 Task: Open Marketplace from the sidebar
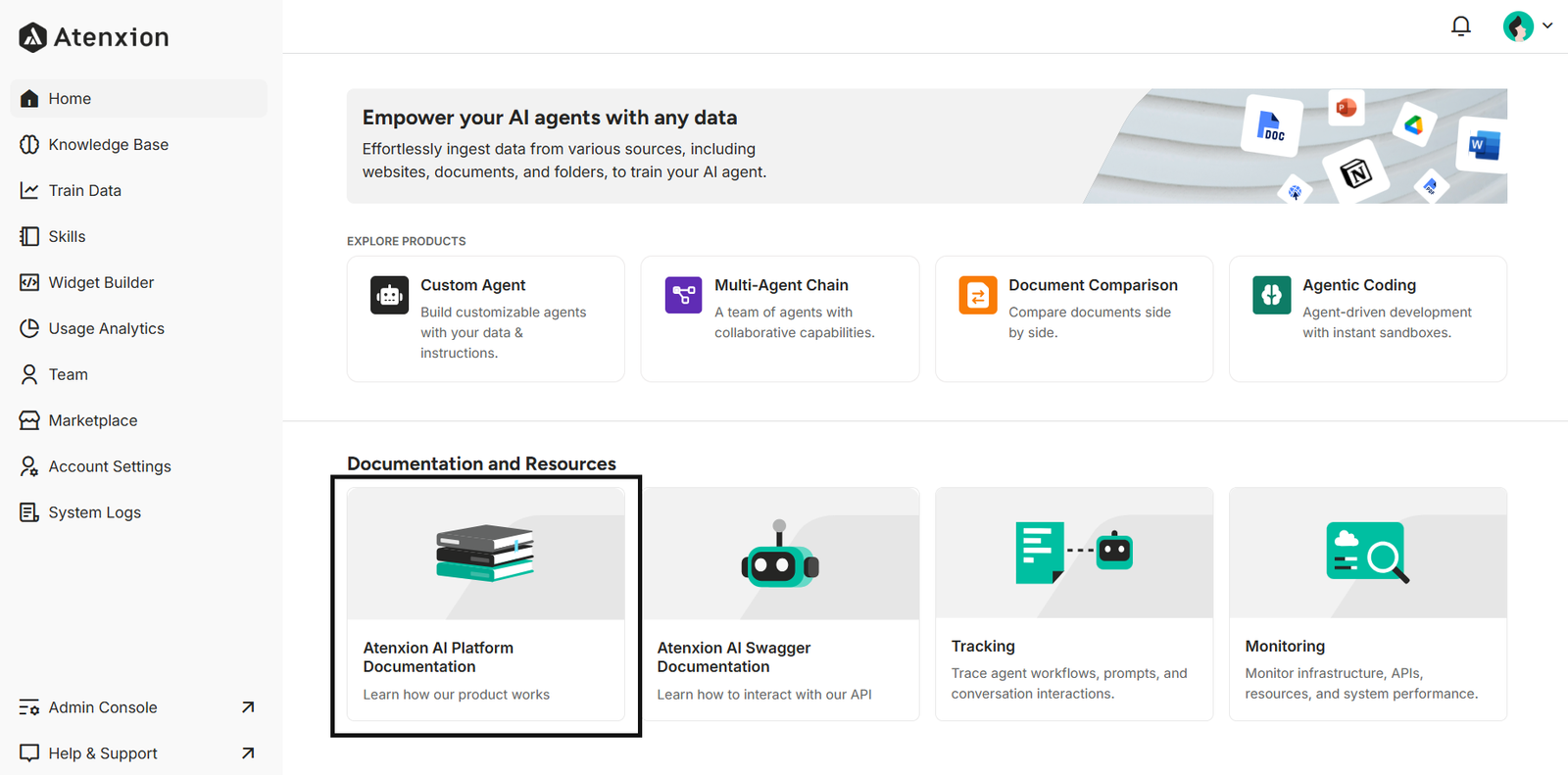pyautogui.click(x=138, y=420)
